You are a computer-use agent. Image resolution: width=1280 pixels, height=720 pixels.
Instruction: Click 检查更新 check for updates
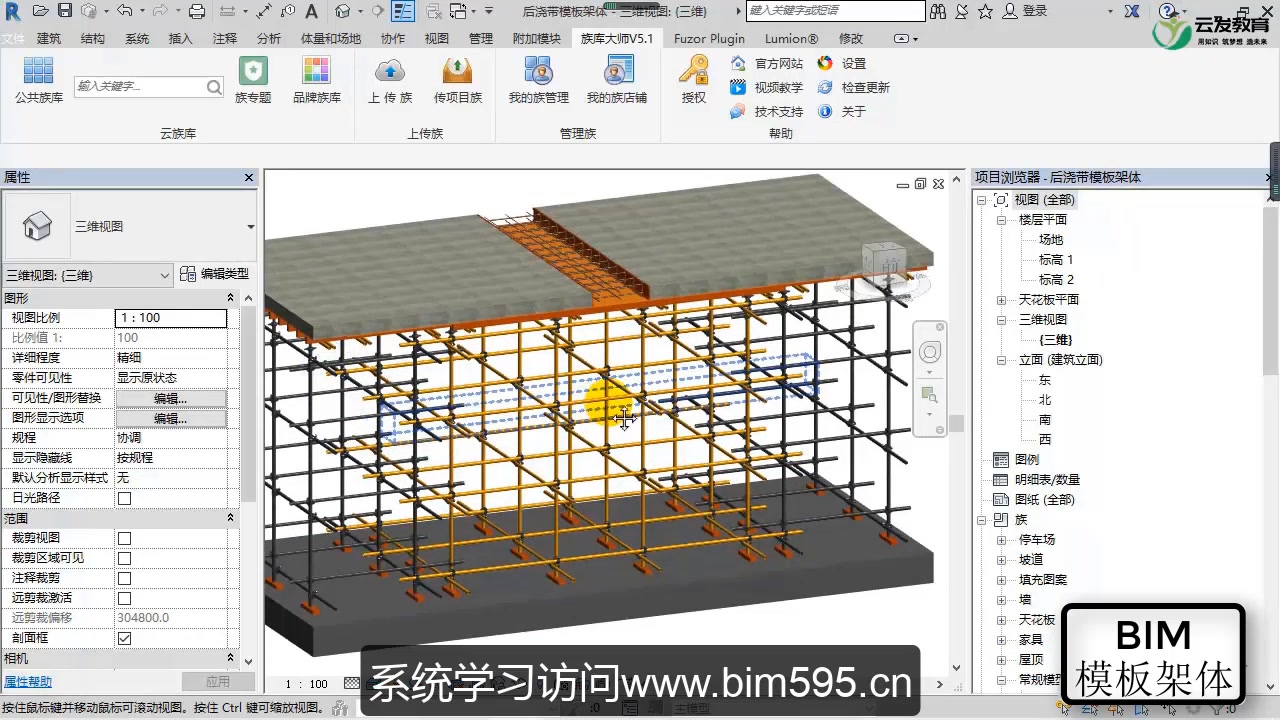[853, 87]
